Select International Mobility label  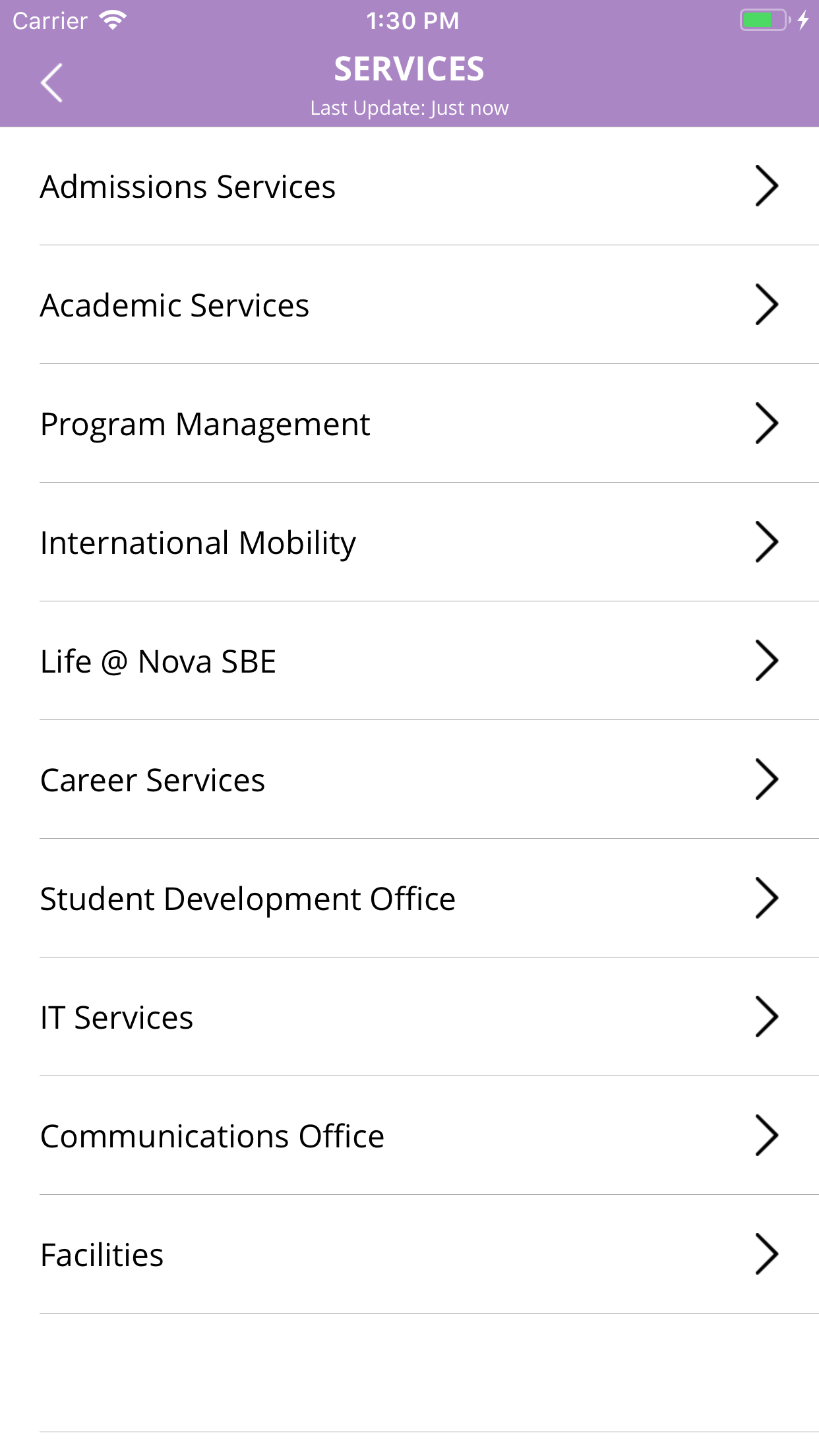(x=198, y=543)
